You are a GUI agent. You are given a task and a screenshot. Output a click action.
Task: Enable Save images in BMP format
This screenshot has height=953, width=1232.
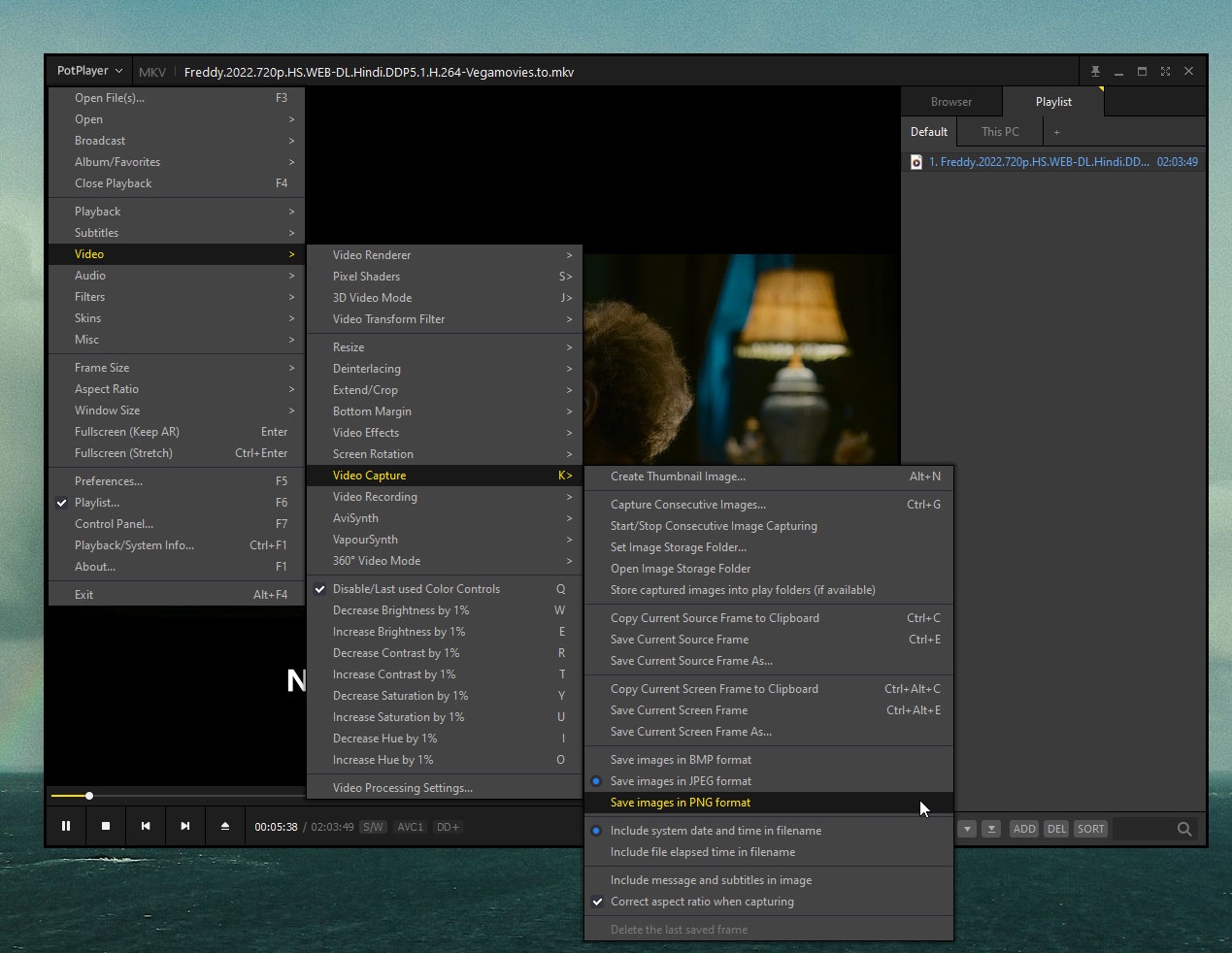coord(682,760)
